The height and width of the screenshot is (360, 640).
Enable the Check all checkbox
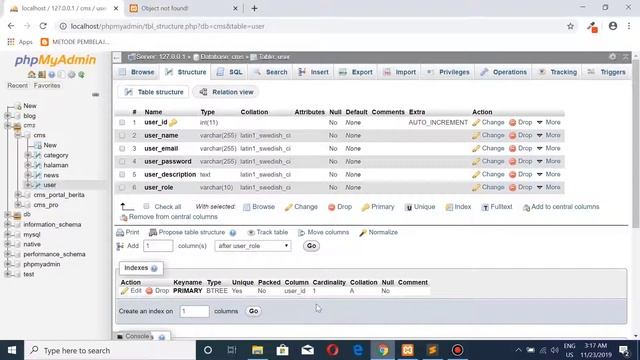point(147,207)
